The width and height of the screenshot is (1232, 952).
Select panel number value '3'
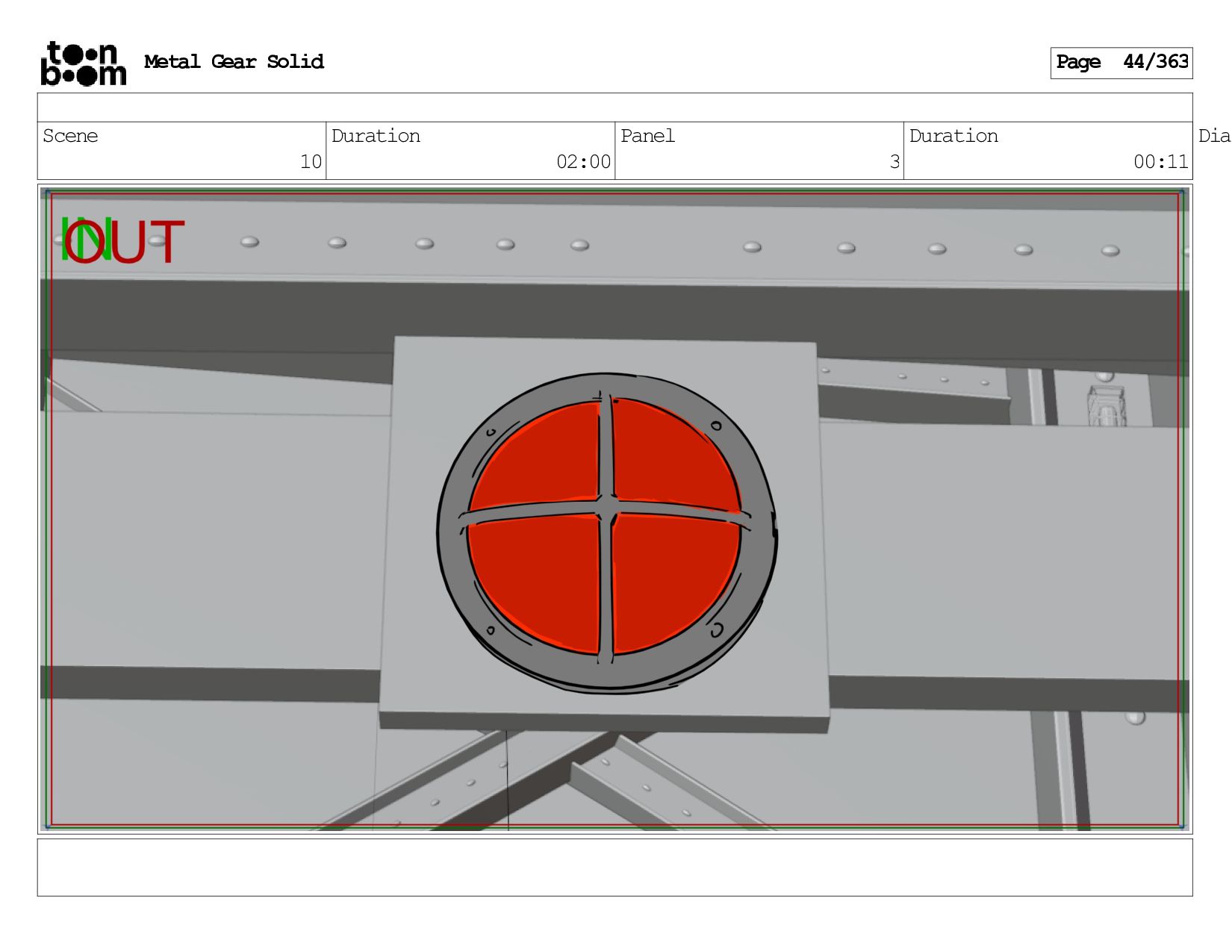(895, 162)
